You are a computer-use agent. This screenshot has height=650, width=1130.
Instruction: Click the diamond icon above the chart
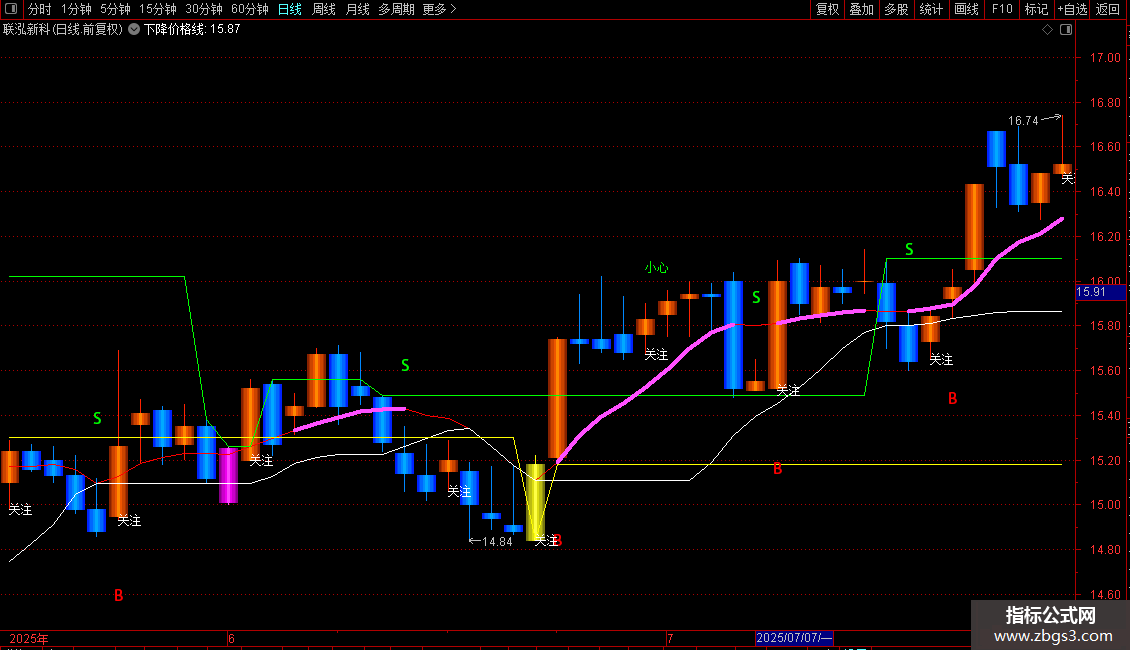pos(1047,30)
